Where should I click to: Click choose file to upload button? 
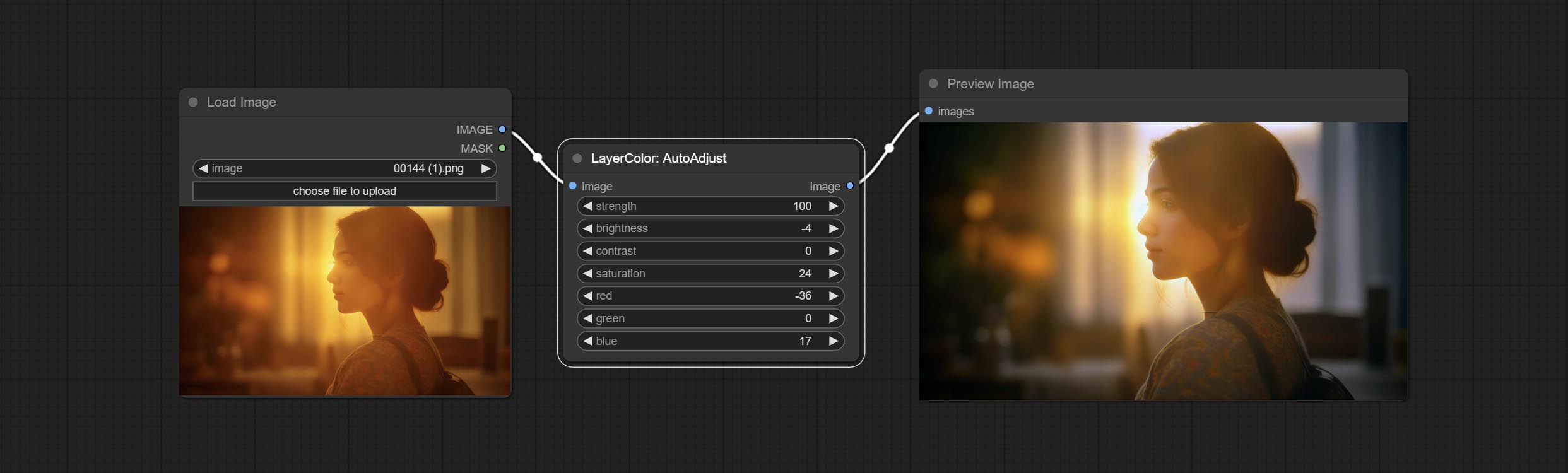(x=345, y=191)
